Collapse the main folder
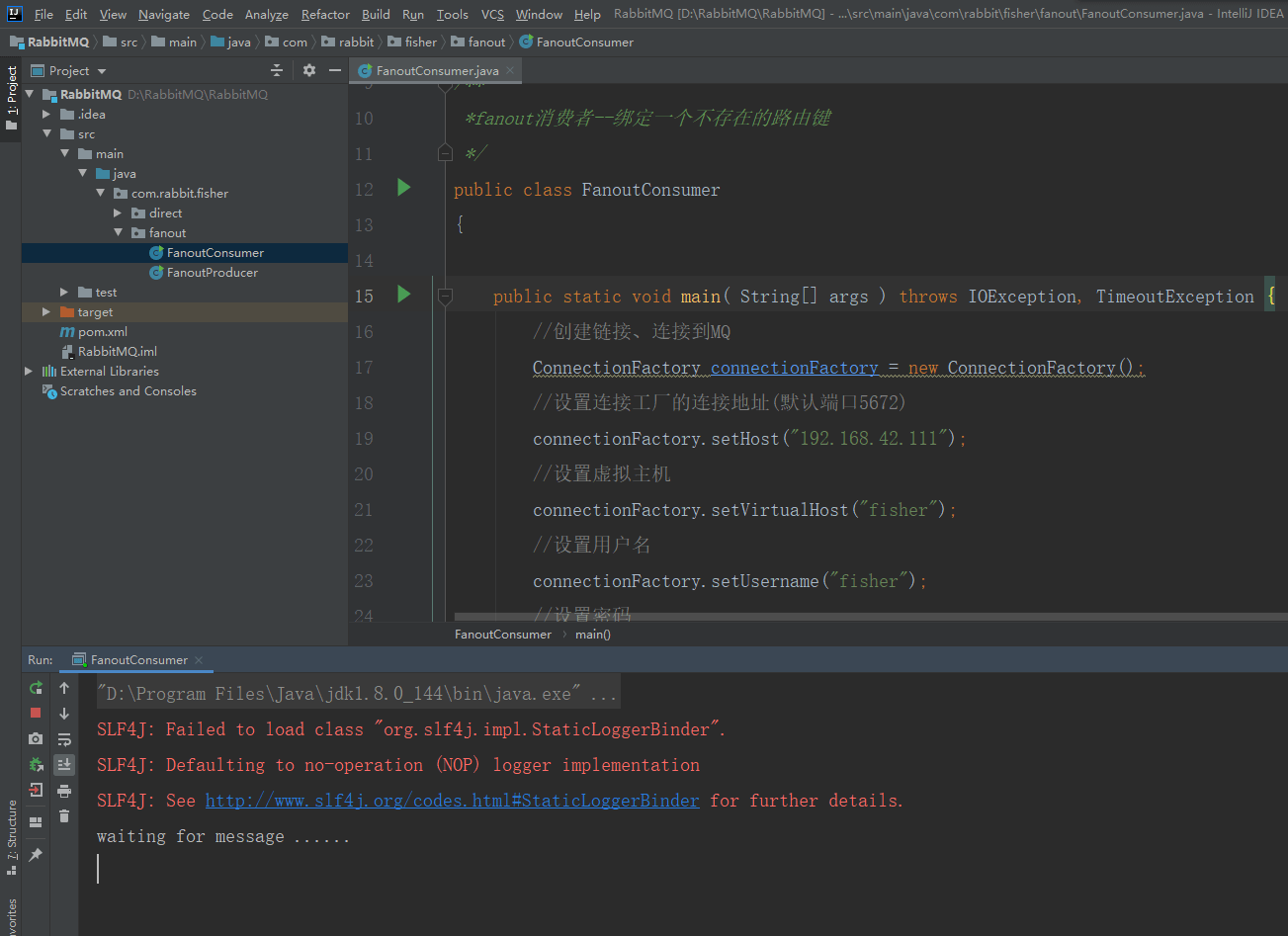 click(x=64, y=154)
